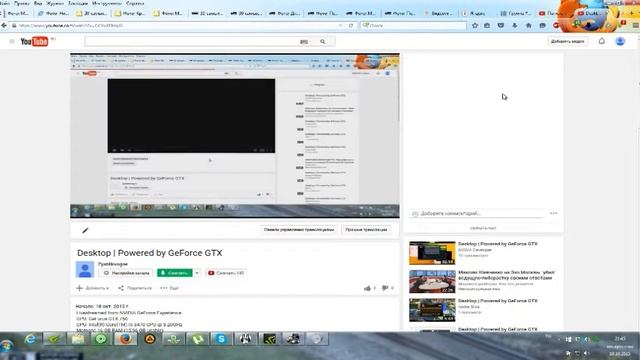
Task: Open the second suggested video thumbnail about Moscow
Action: (432, 281)
